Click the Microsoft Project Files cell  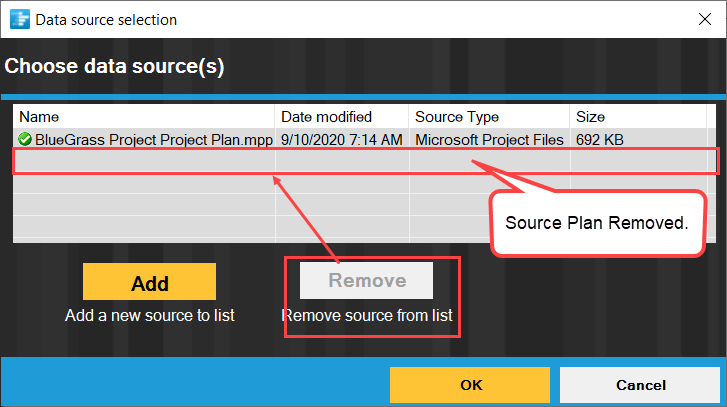coord(489,140)
